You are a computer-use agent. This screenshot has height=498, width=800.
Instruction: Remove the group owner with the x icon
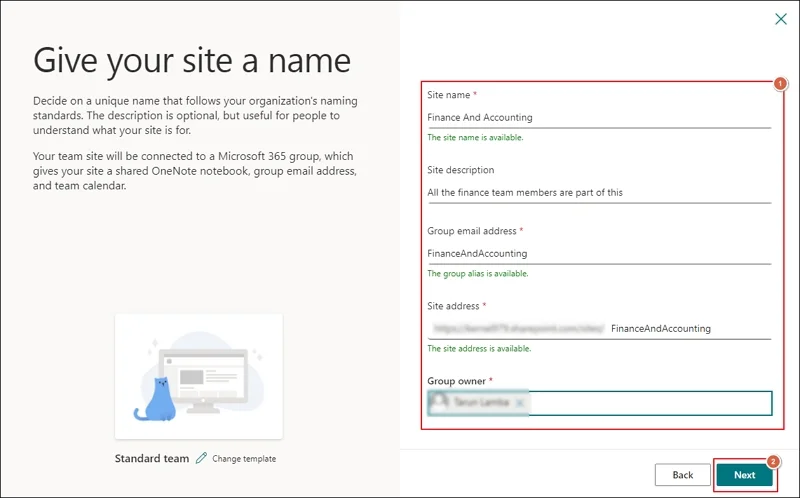519,403
